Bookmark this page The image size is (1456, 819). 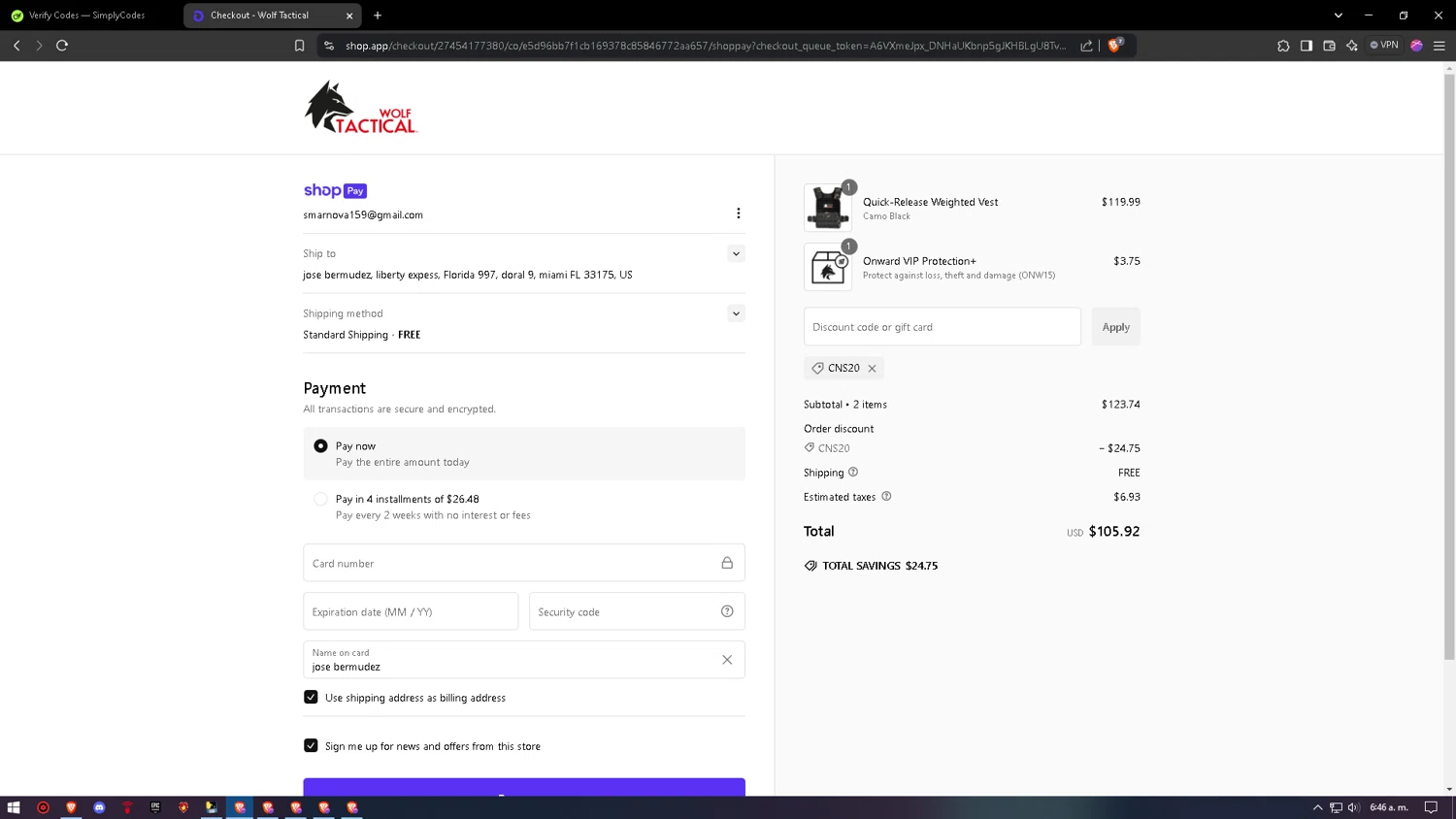pyautogui.click(x=299, y=46)
